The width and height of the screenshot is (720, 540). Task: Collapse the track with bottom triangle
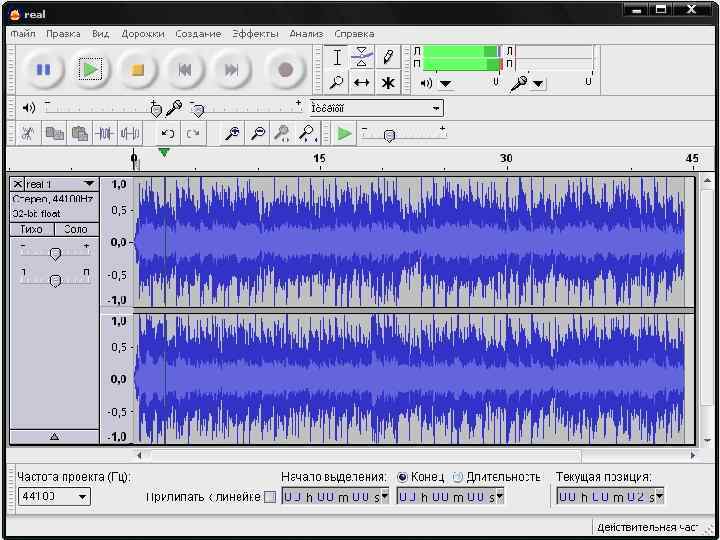click(54, 436)
